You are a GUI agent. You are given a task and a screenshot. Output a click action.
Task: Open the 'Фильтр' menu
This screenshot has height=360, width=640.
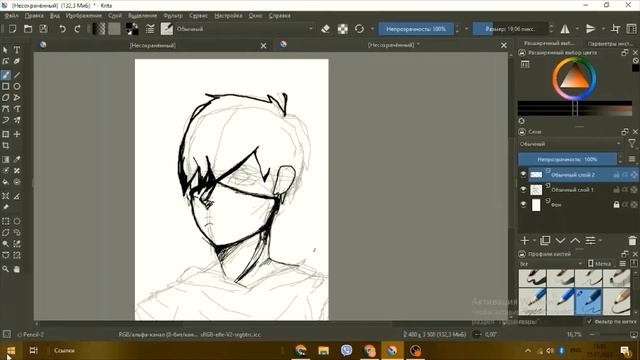pos(173,16)
